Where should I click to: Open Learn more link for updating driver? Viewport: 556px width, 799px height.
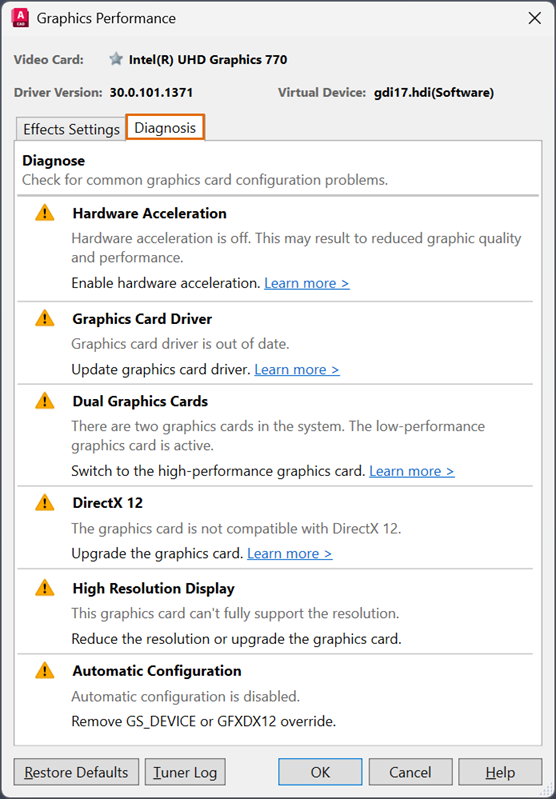[x=297, y=369]
